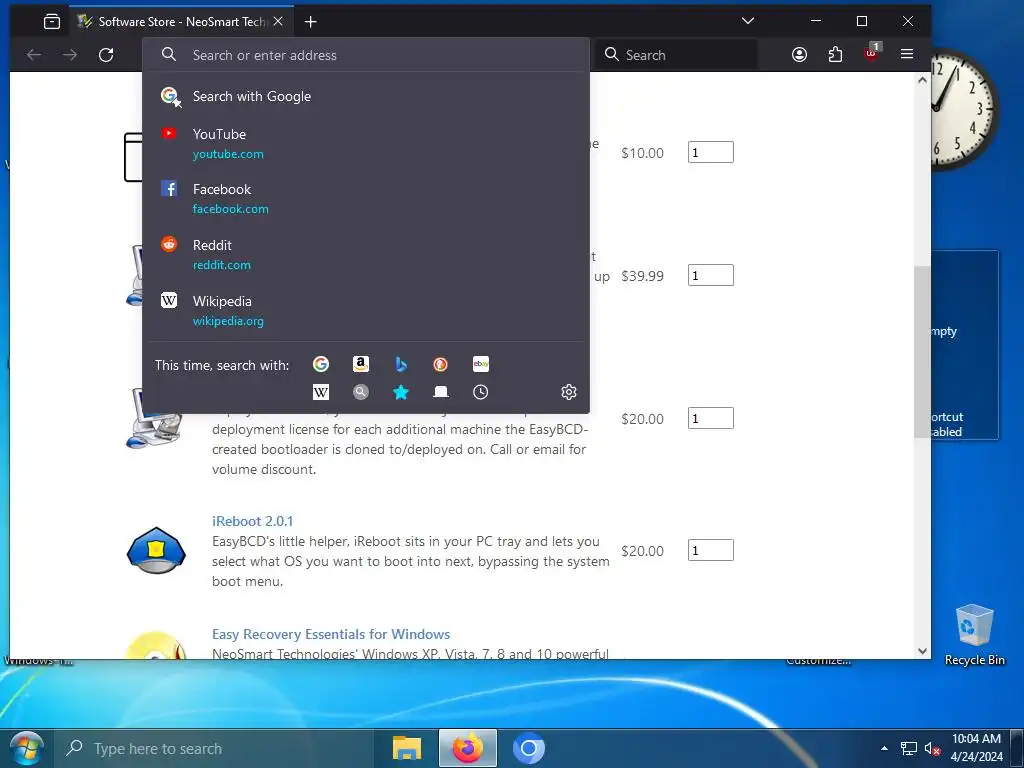The image size is (1024, 768).
Task: Search this time with Bing icon
Action: (x=401, y=364)
